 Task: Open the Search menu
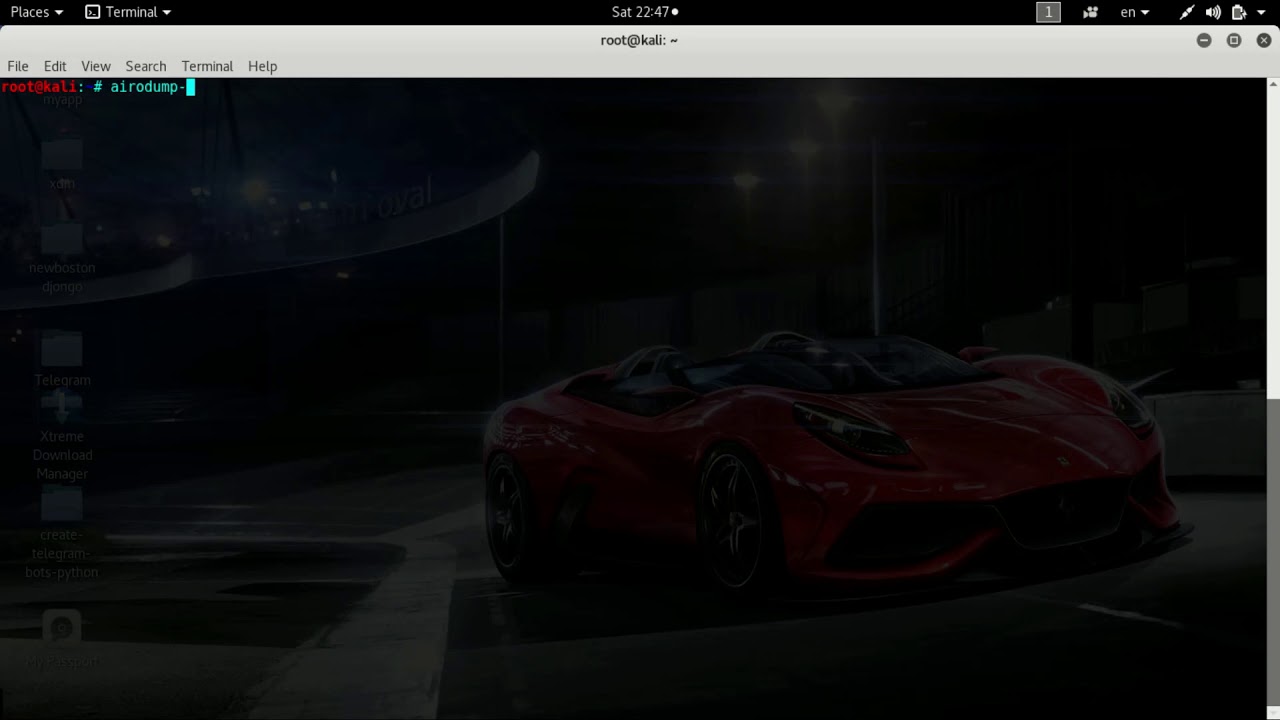(x=146, y=66)
